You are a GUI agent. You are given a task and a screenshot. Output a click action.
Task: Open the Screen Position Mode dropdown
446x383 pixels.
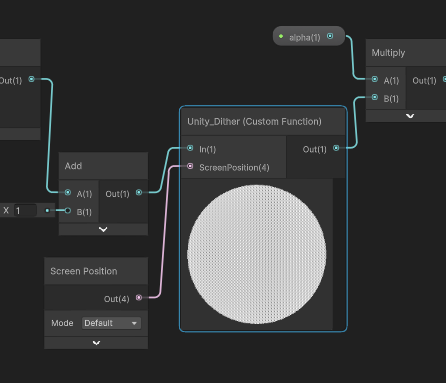(x=111, y=323)
